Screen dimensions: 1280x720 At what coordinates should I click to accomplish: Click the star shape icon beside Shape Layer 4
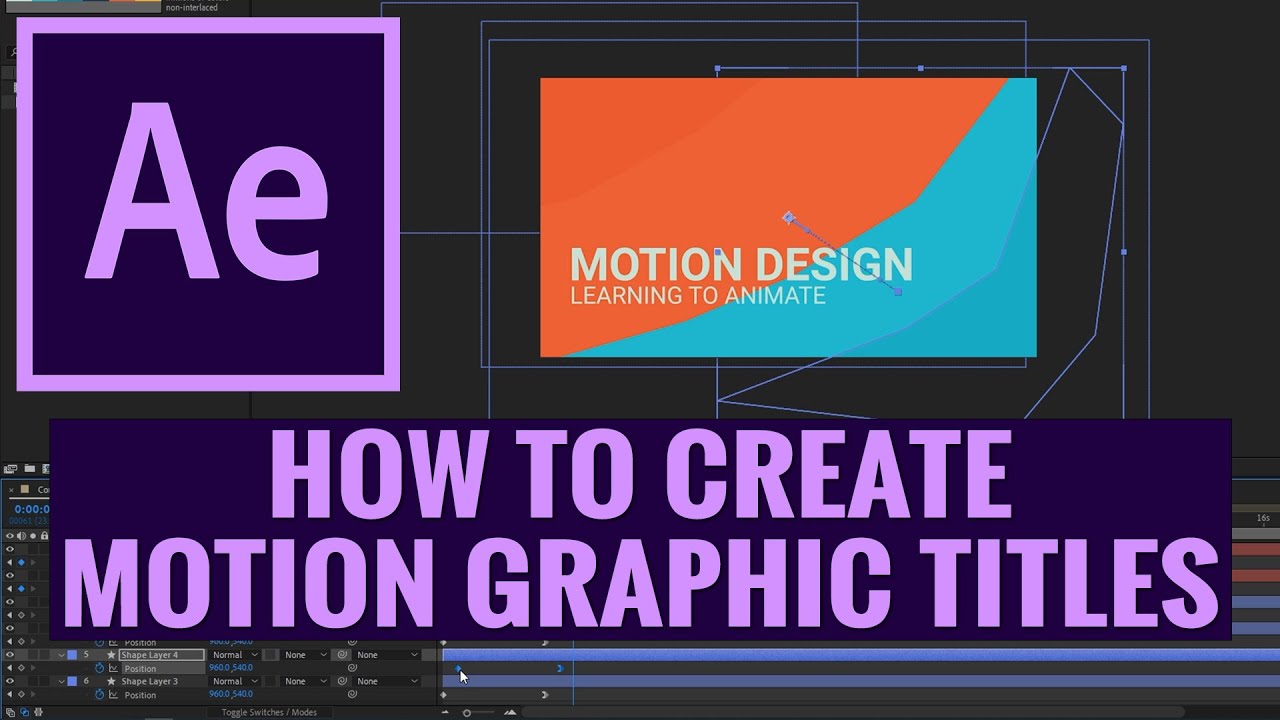(111, 655)
